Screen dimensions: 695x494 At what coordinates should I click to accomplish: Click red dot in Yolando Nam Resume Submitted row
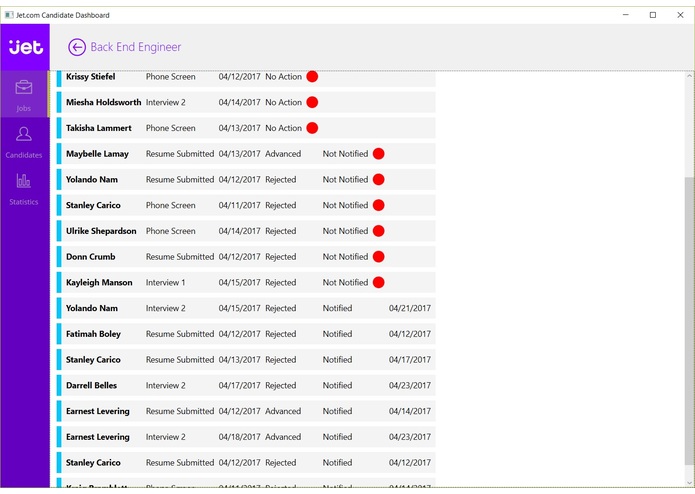(x=379, y=179)
